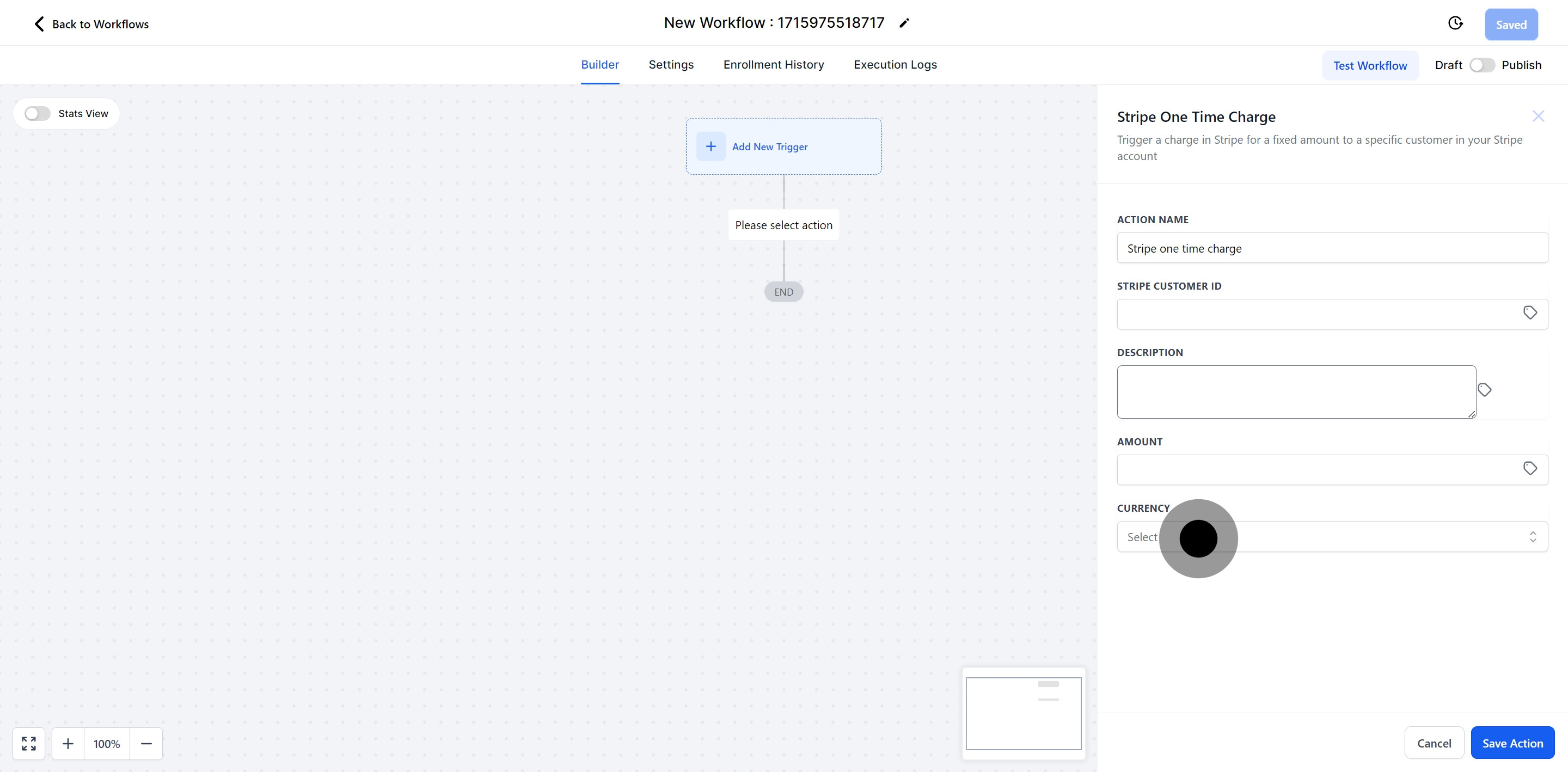Toggle Draft to Publish switch
Screen dimensions: 1568x772
pyautogui.click(x=1481, y=65)
